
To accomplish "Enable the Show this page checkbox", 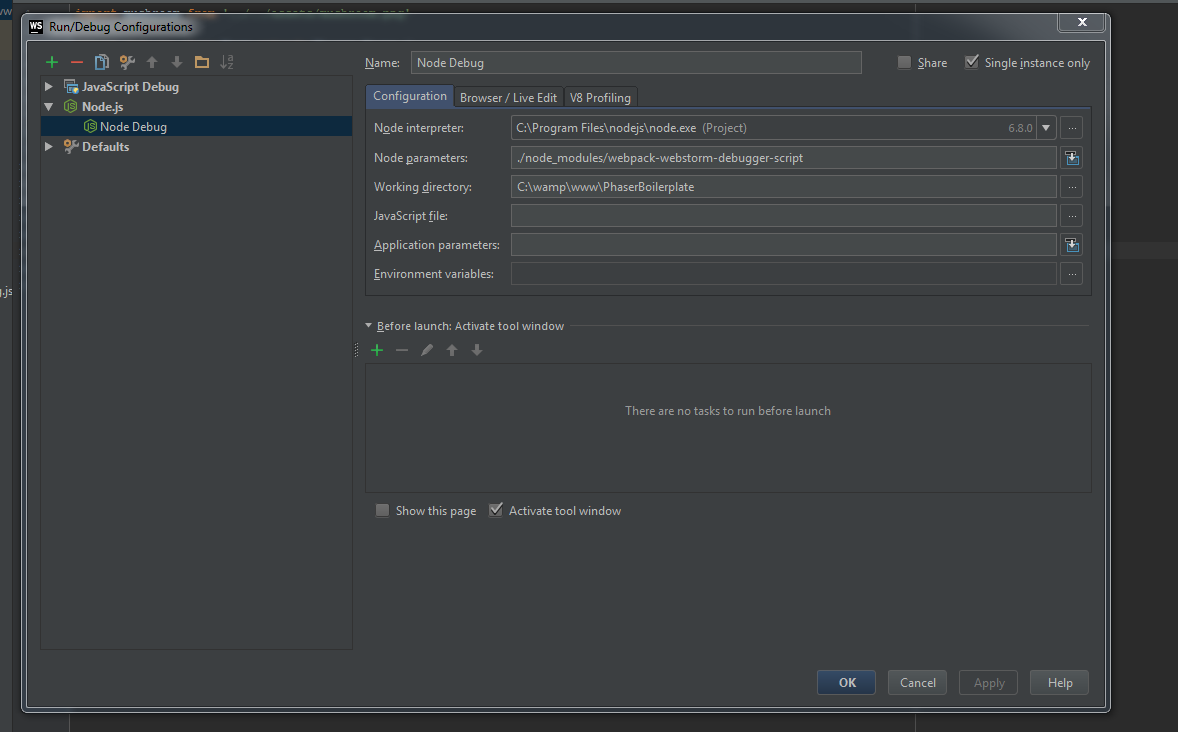I will (x=382, y=511).
